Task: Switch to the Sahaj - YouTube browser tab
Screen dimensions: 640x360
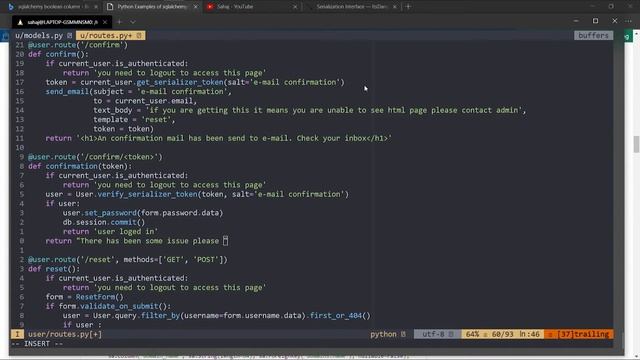Action: coord(252,7)
